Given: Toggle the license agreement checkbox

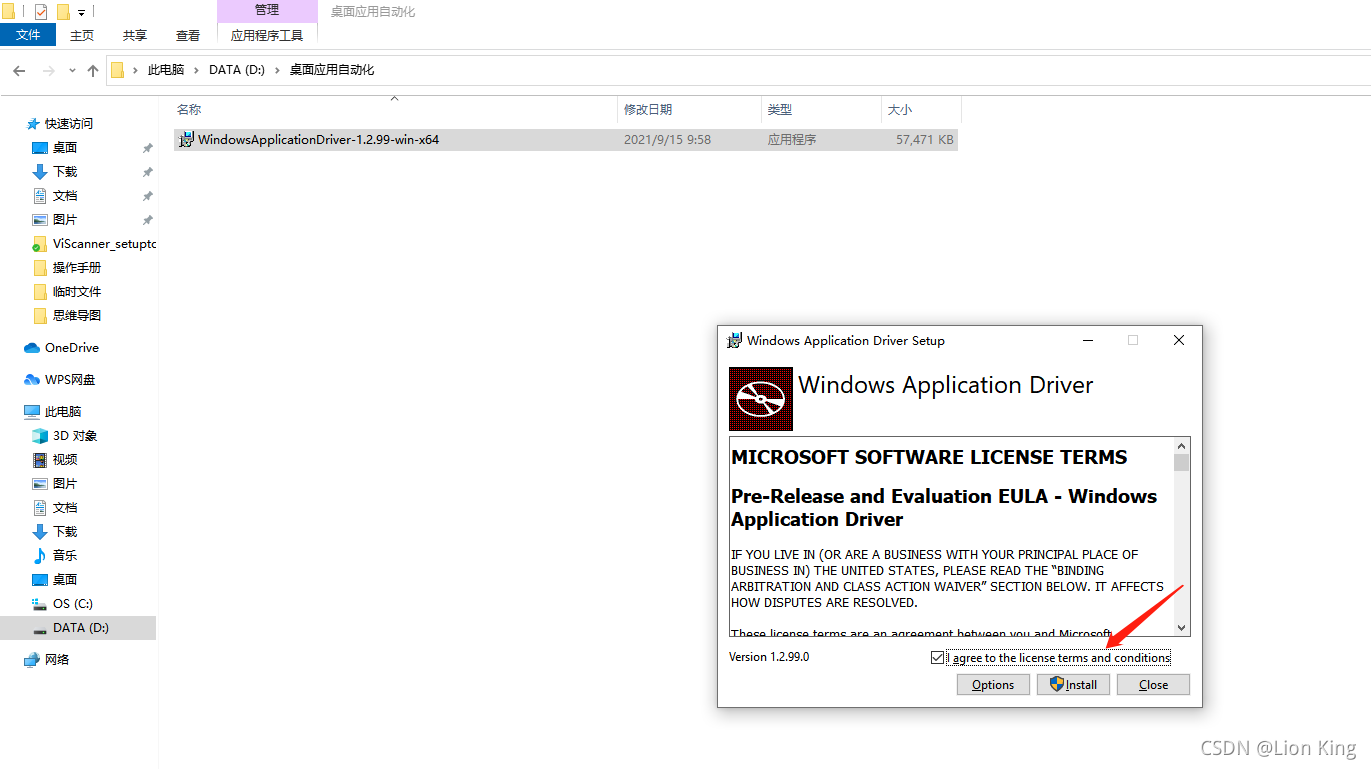Looking at the screenshot, I should [x=937, y=658].
